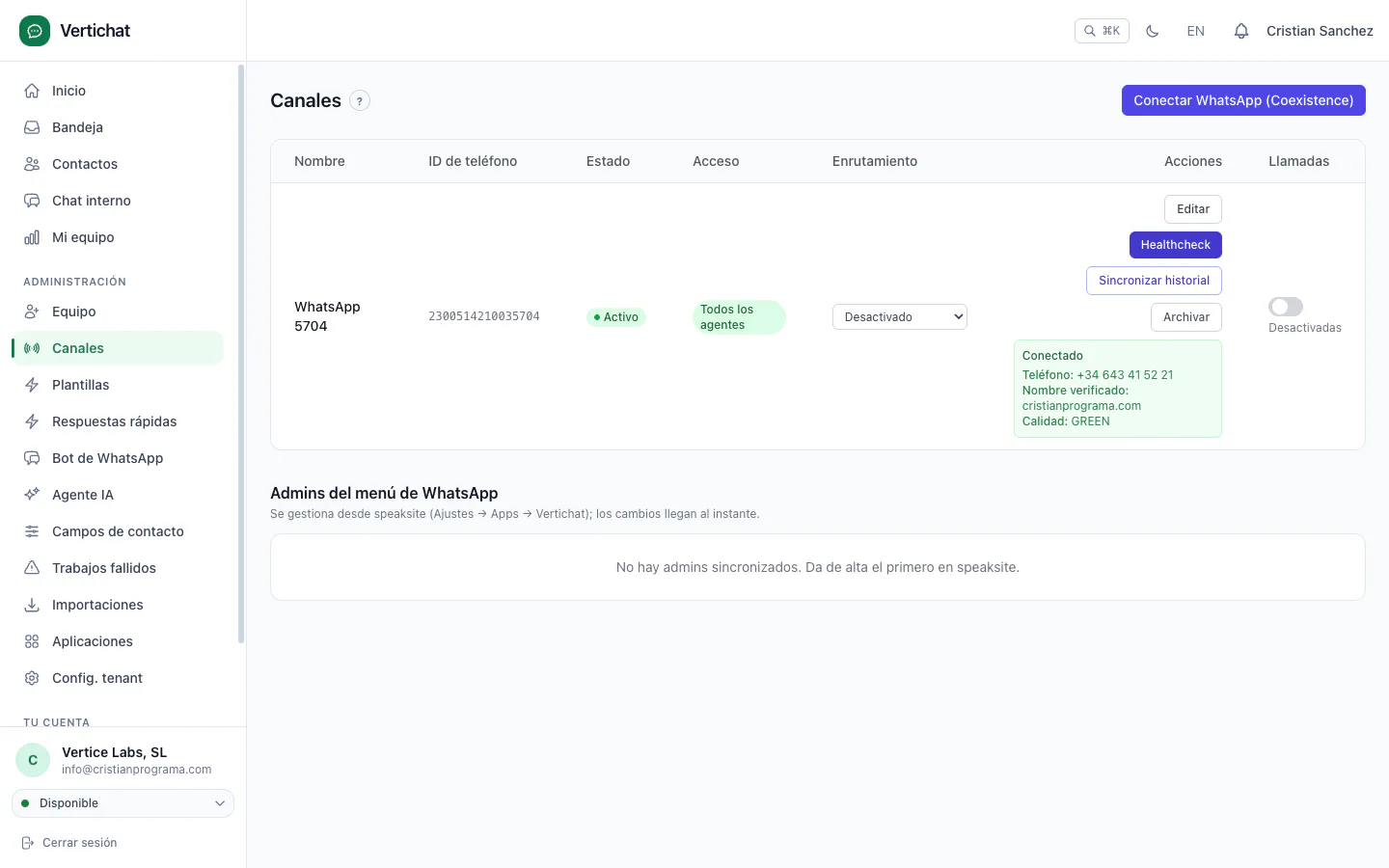Viewport: 1389px width, 868px height.
Task: Click the Vertice Labs avatar circle
Action: (33, 760)
